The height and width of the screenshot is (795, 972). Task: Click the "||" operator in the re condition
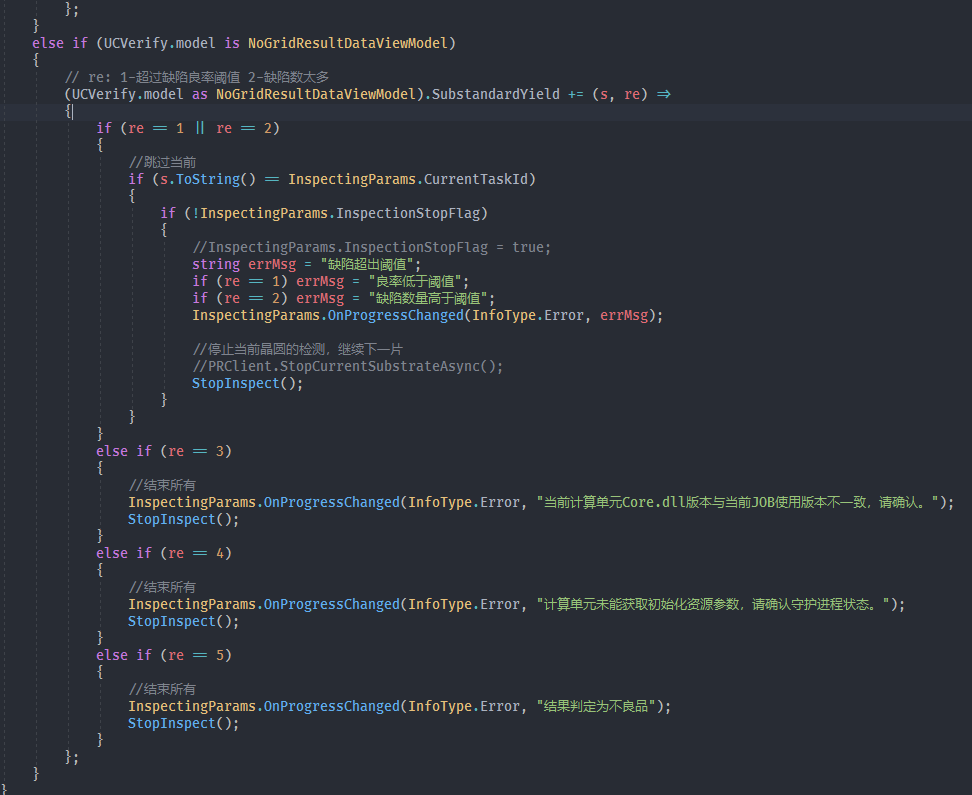(200, 128)
